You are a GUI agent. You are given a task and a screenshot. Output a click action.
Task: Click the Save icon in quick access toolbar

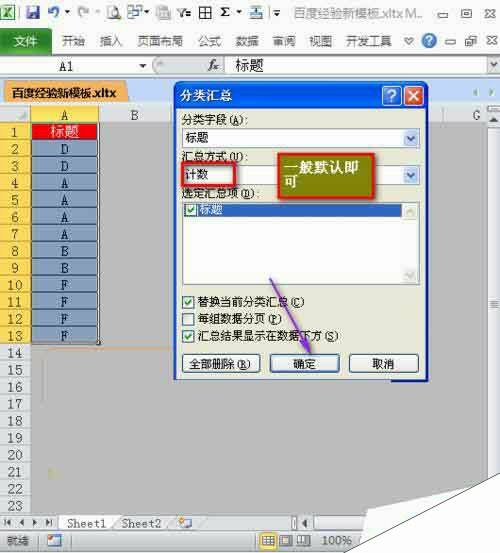point(33,13)
